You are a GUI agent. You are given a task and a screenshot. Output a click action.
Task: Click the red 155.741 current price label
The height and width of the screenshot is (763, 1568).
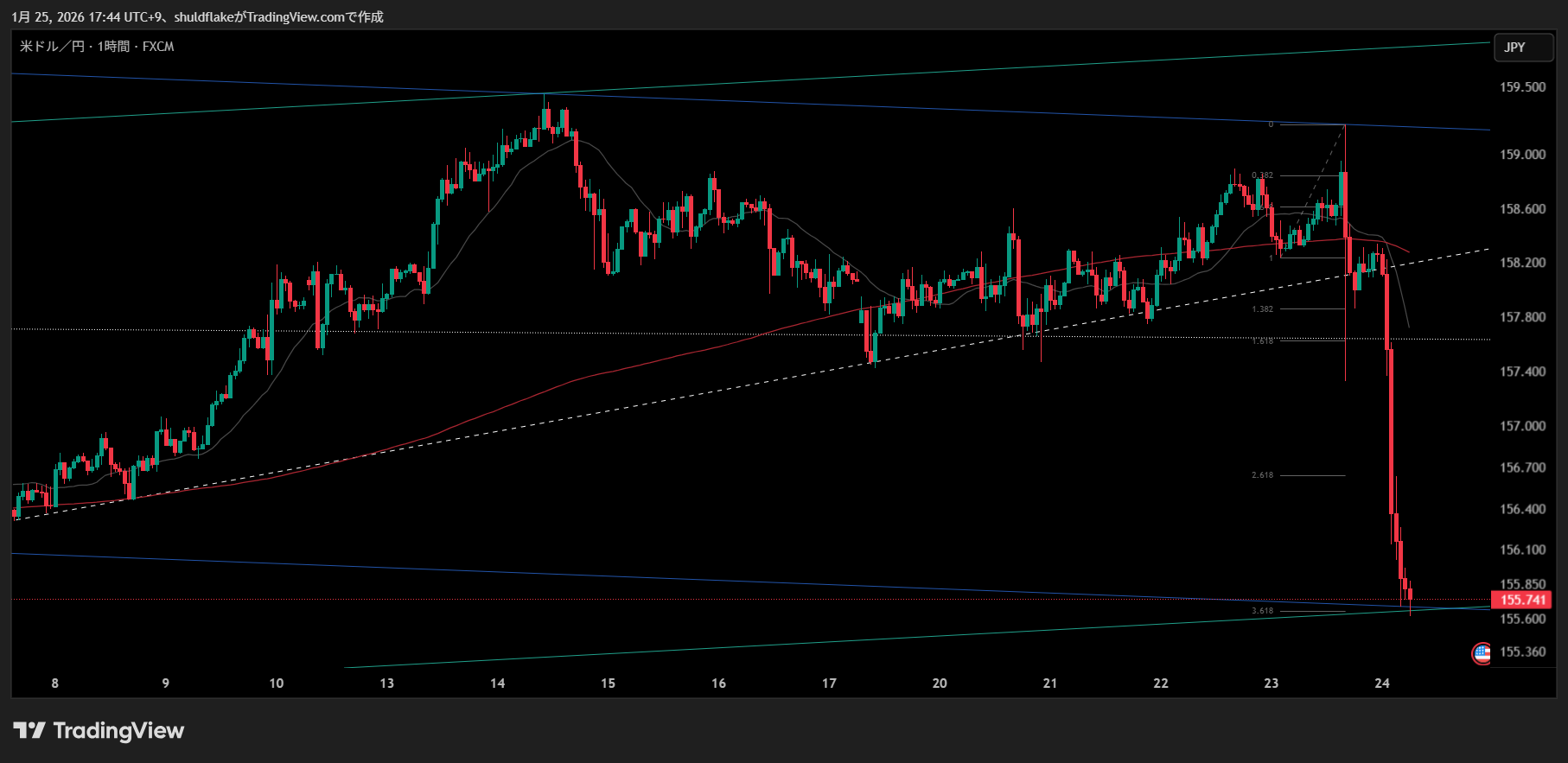point(1521,600)
